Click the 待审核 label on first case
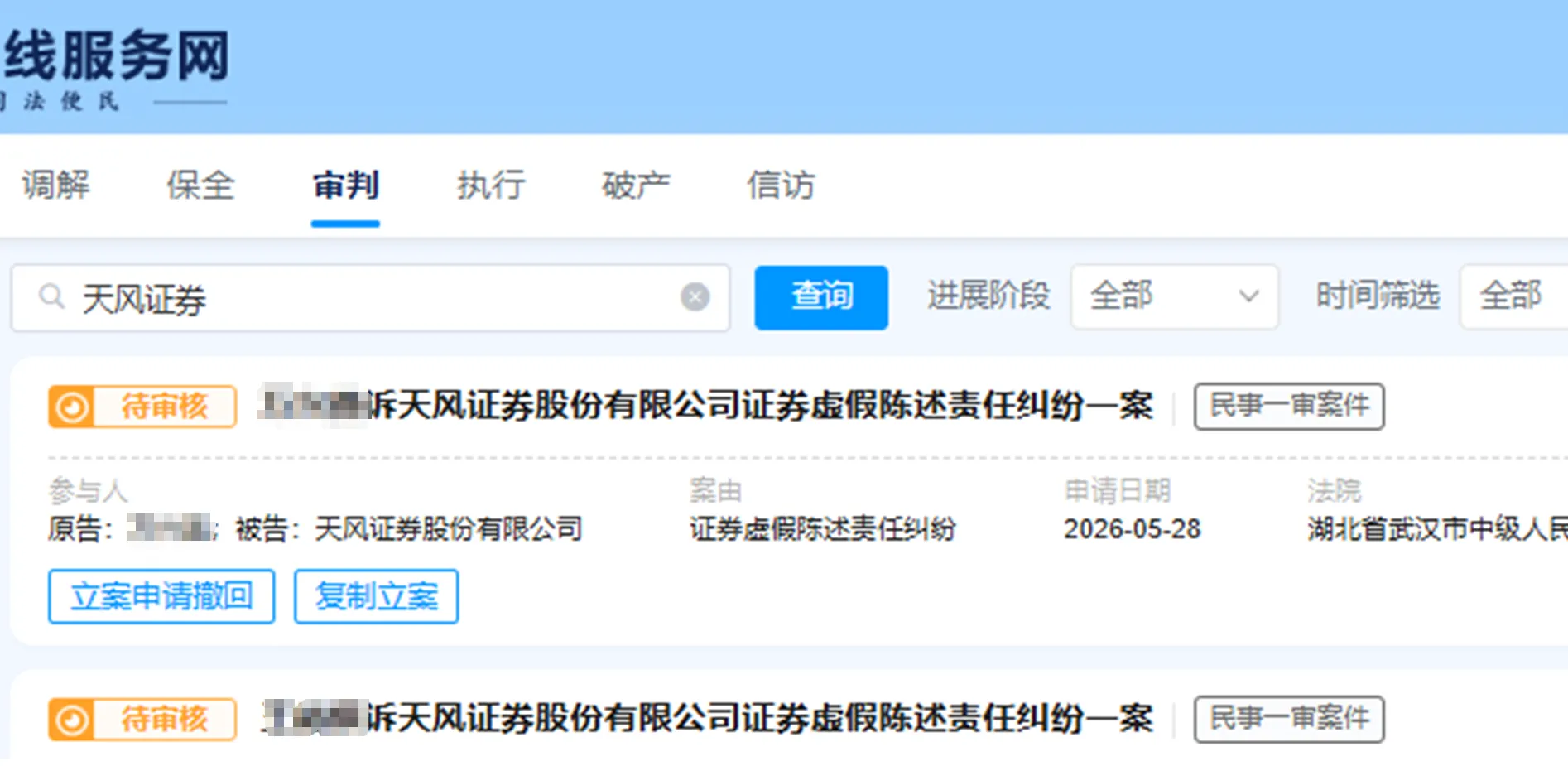 tap(165, 407)
